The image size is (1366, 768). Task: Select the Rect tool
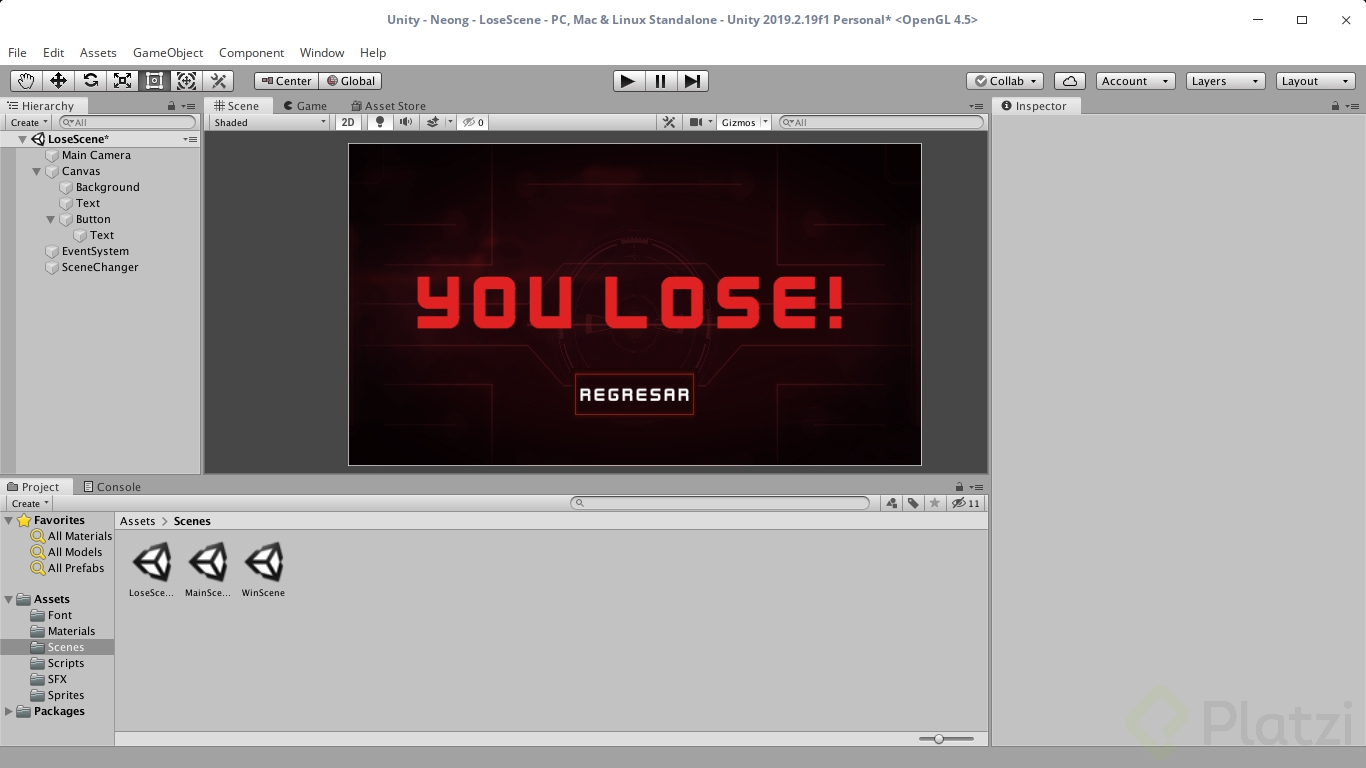click(155, 81)
